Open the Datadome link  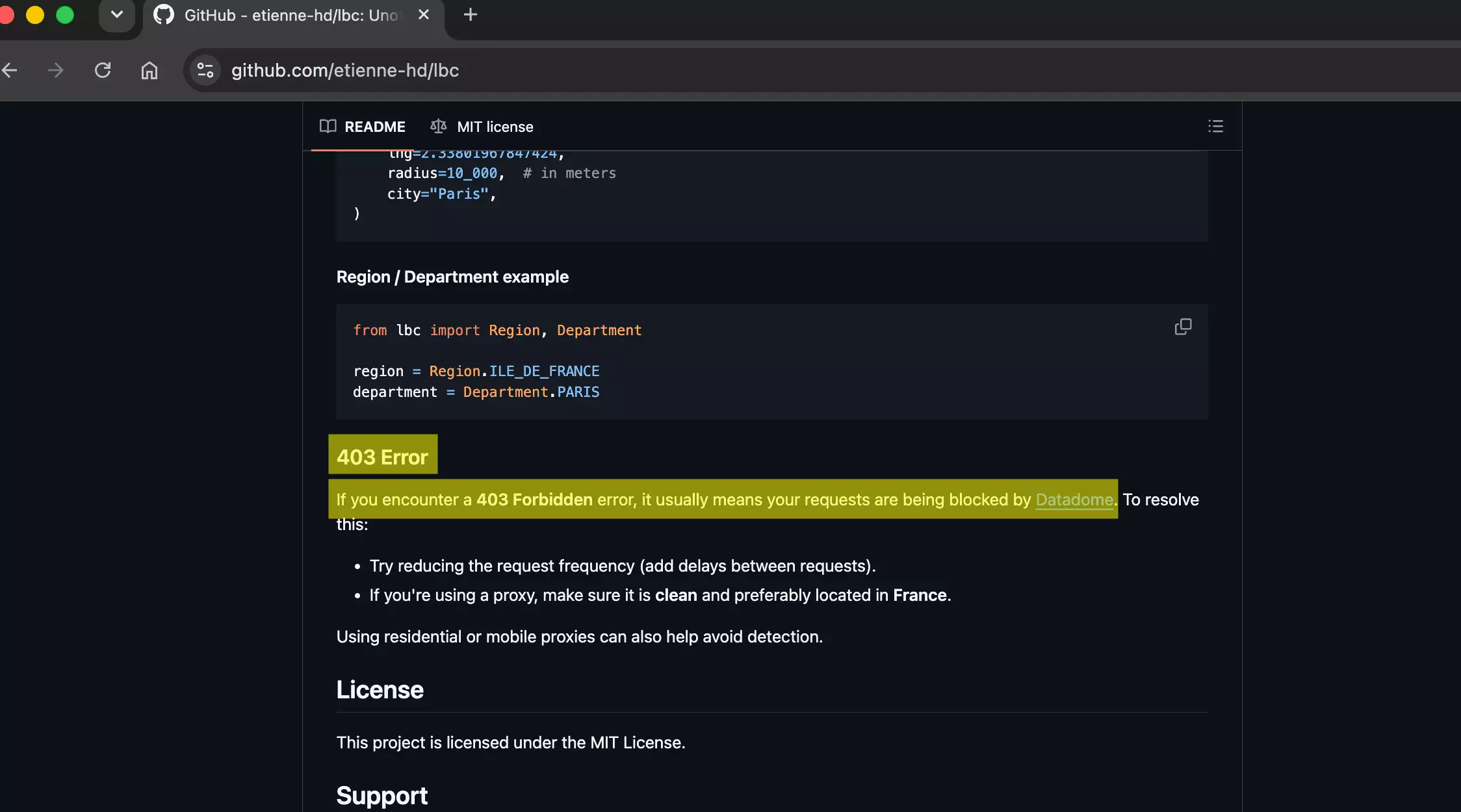click(x=1074, y=500)
